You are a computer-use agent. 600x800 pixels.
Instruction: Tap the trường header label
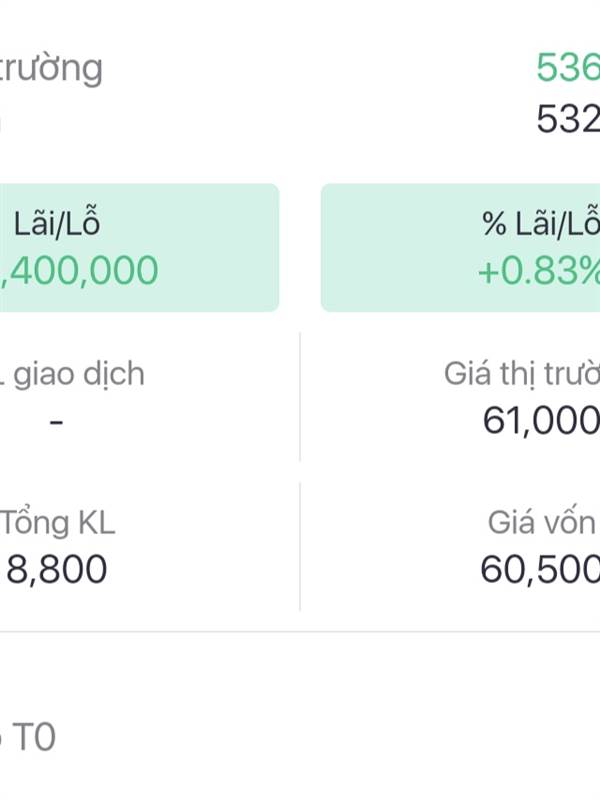pos(51,68)
